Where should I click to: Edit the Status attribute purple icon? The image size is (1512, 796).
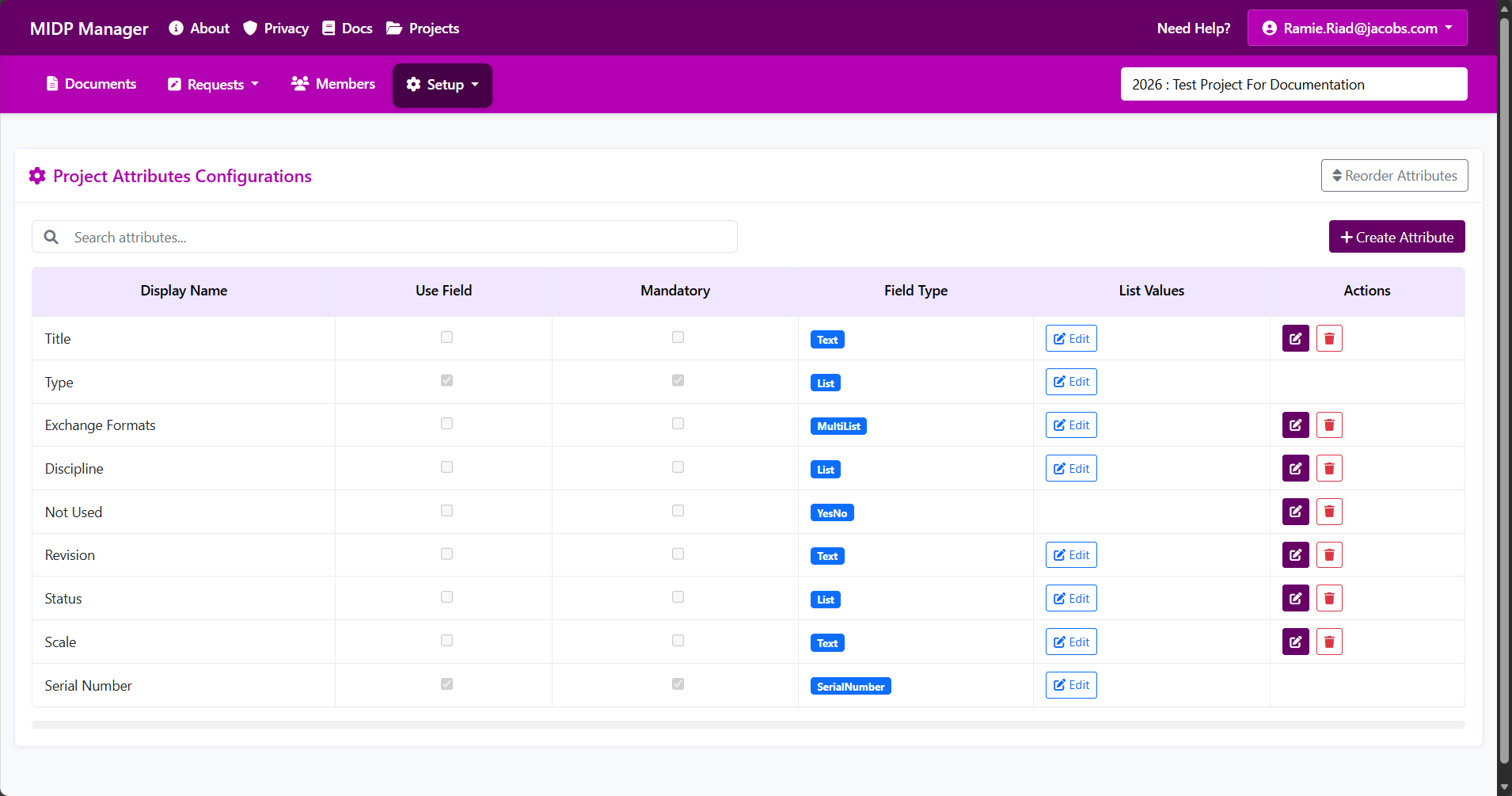tap(1295, 598)
